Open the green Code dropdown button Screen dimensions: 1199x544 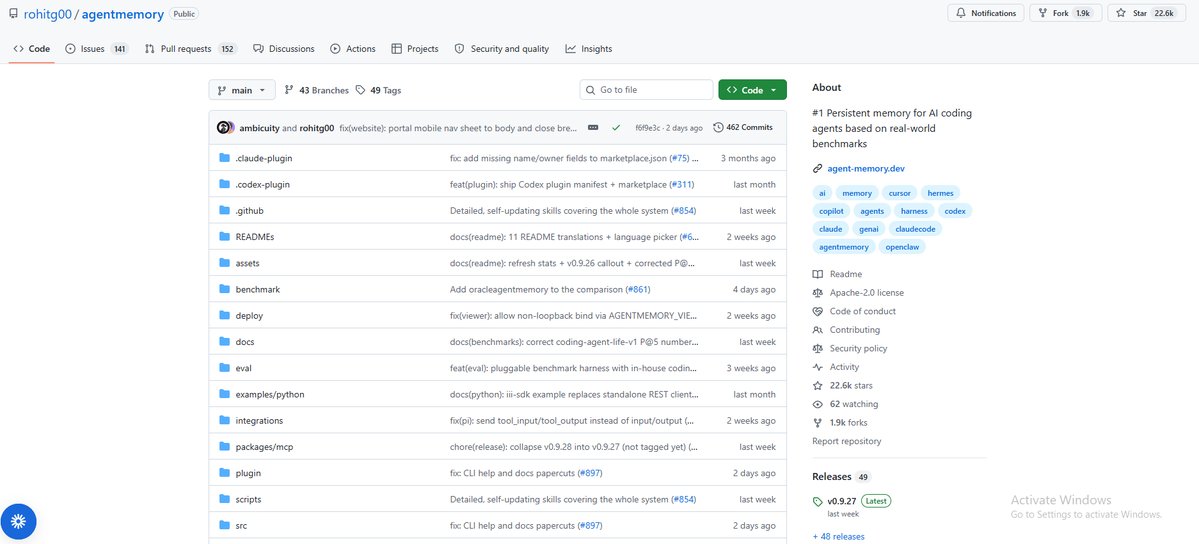pyautogui.click(x=752, y=90)
